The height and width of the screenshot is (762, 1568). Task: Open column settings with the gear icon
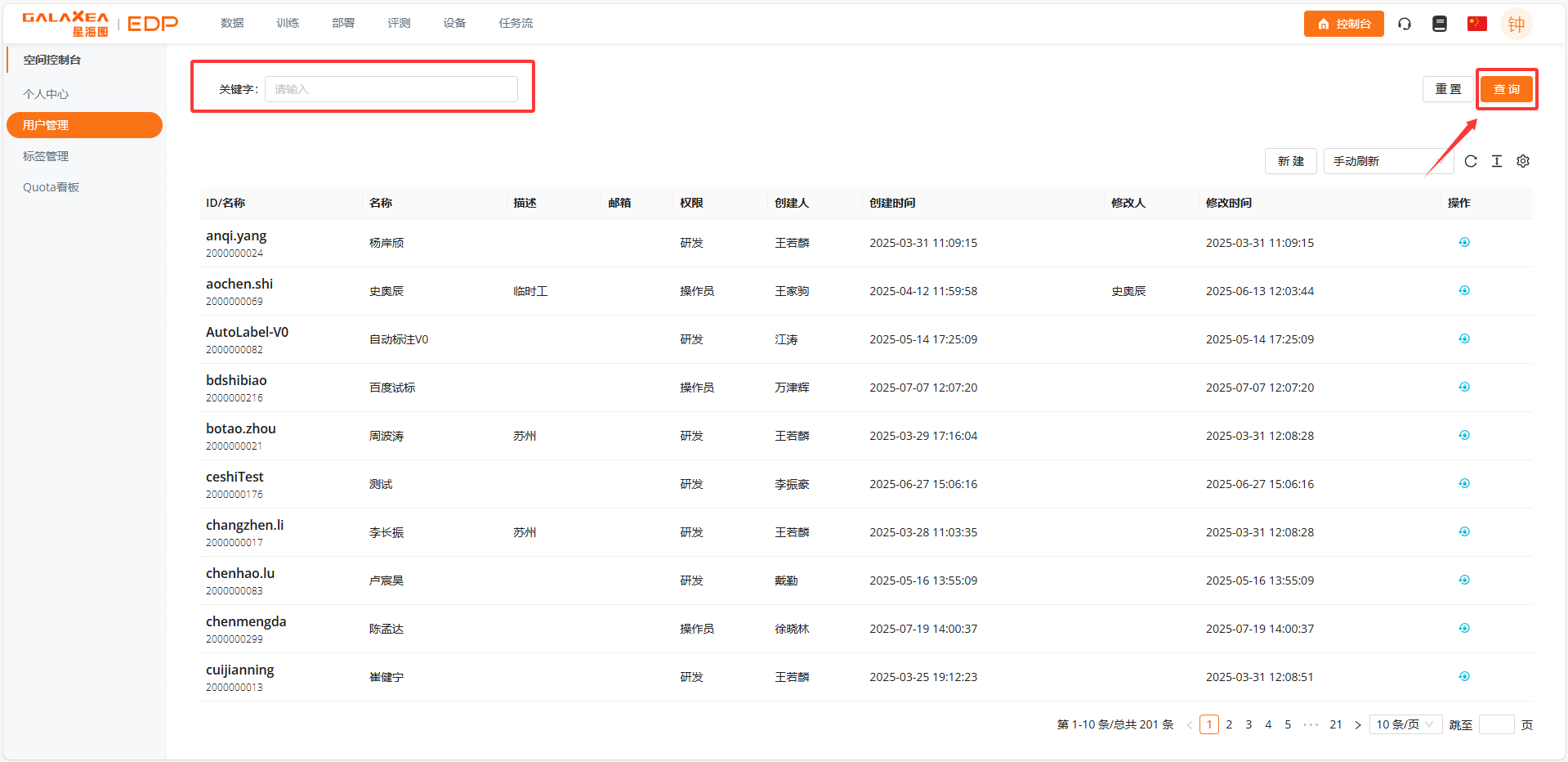(1522, 161)
